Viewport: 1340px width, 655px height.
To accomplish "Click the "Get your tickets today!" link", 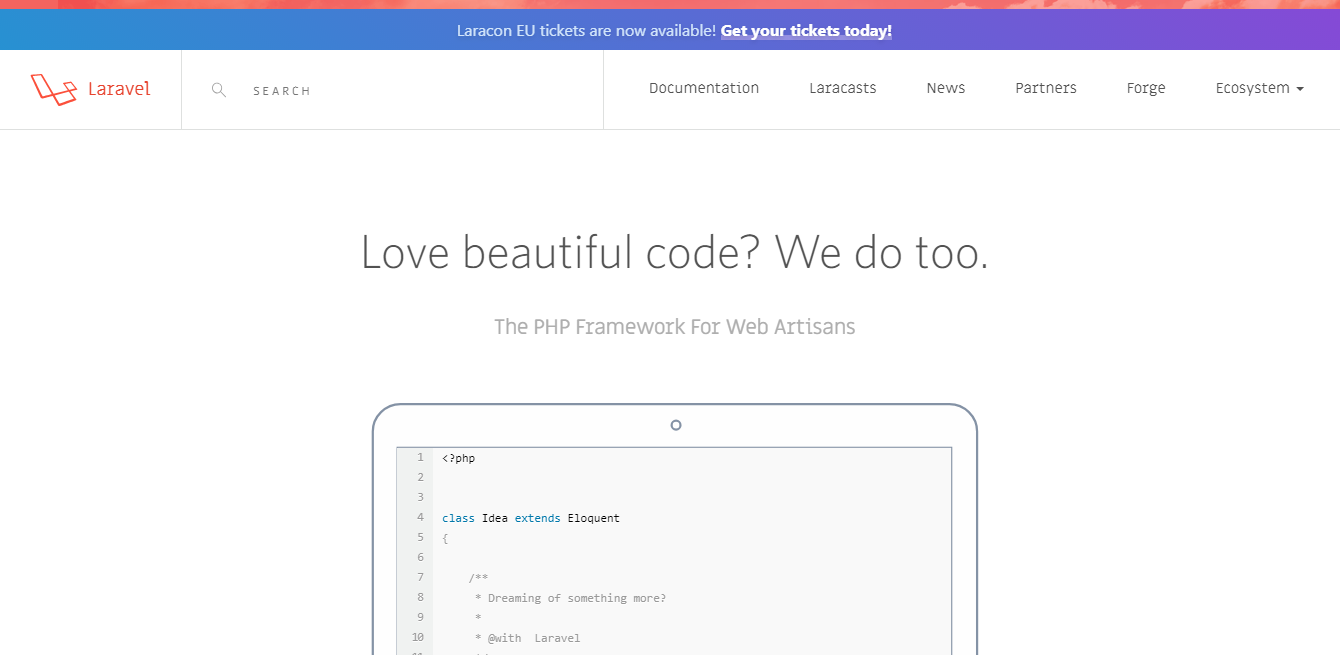I will coord(806,30).
